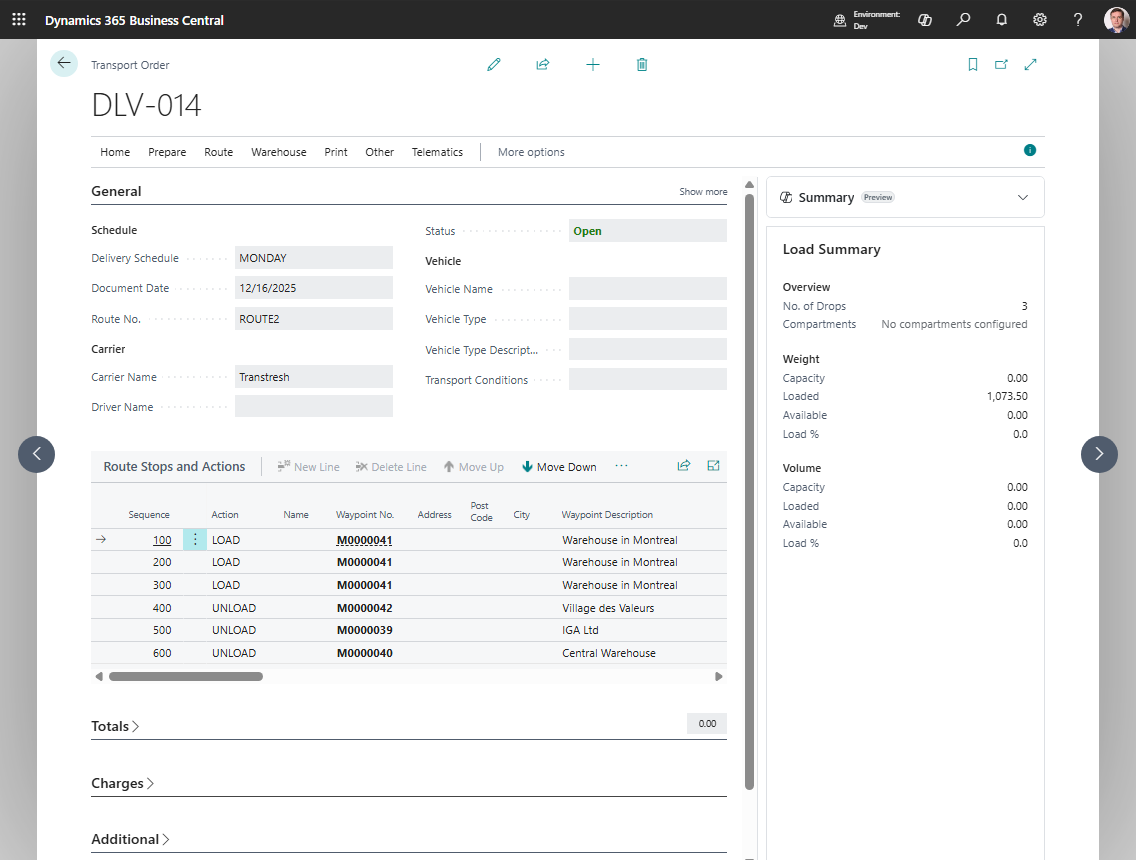Click the bookmark icon
This screenshot has width=1136, height=860.
click(x=973, y=64)
